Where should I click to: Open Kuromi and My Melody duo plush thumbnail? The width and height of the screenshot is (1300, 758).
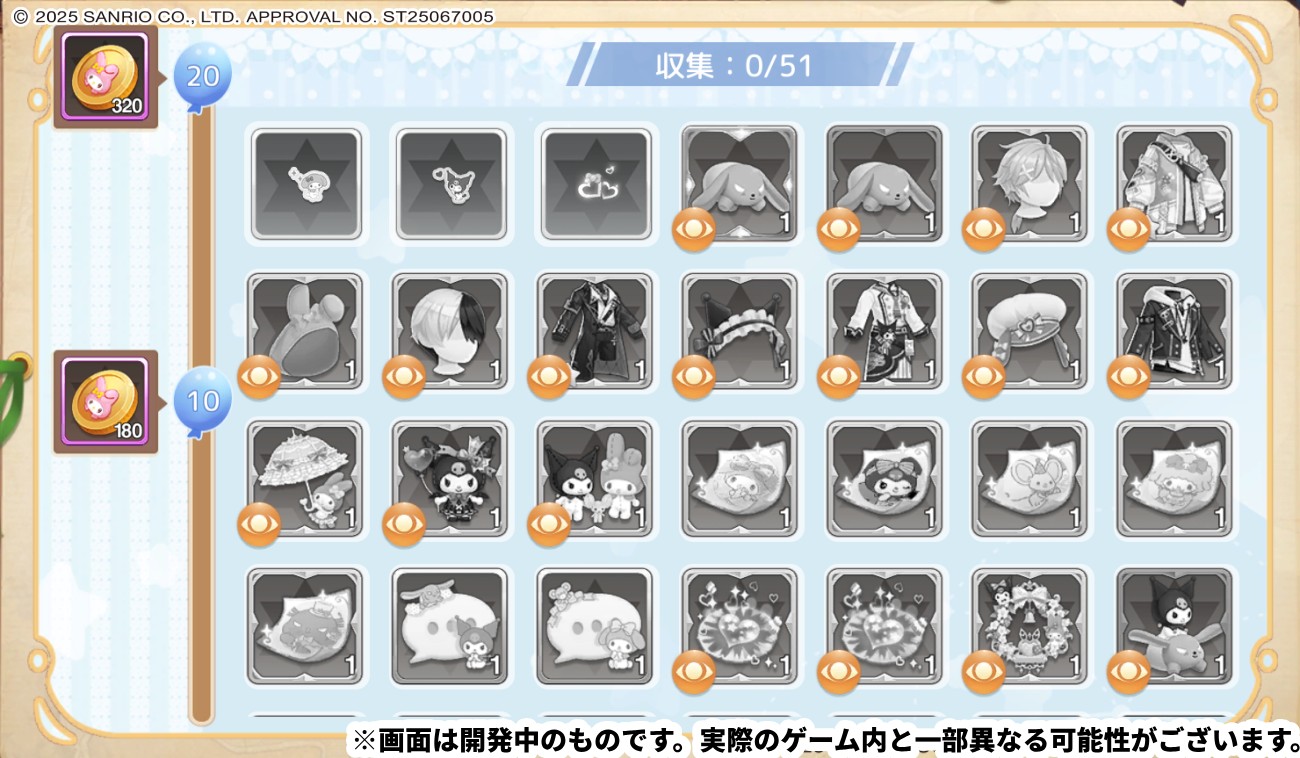596,478
